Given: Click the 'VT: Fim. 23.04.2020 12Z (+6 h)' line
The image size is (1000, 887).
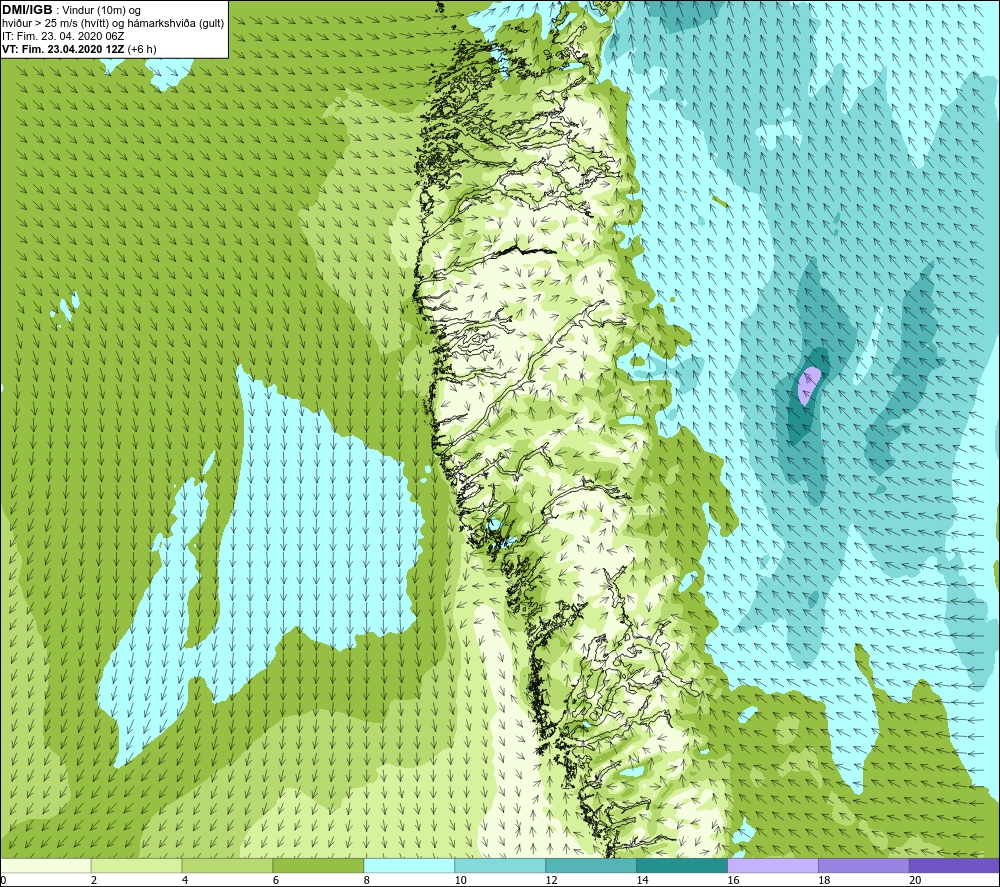Looking at the screenshot, I should [79, 49].
